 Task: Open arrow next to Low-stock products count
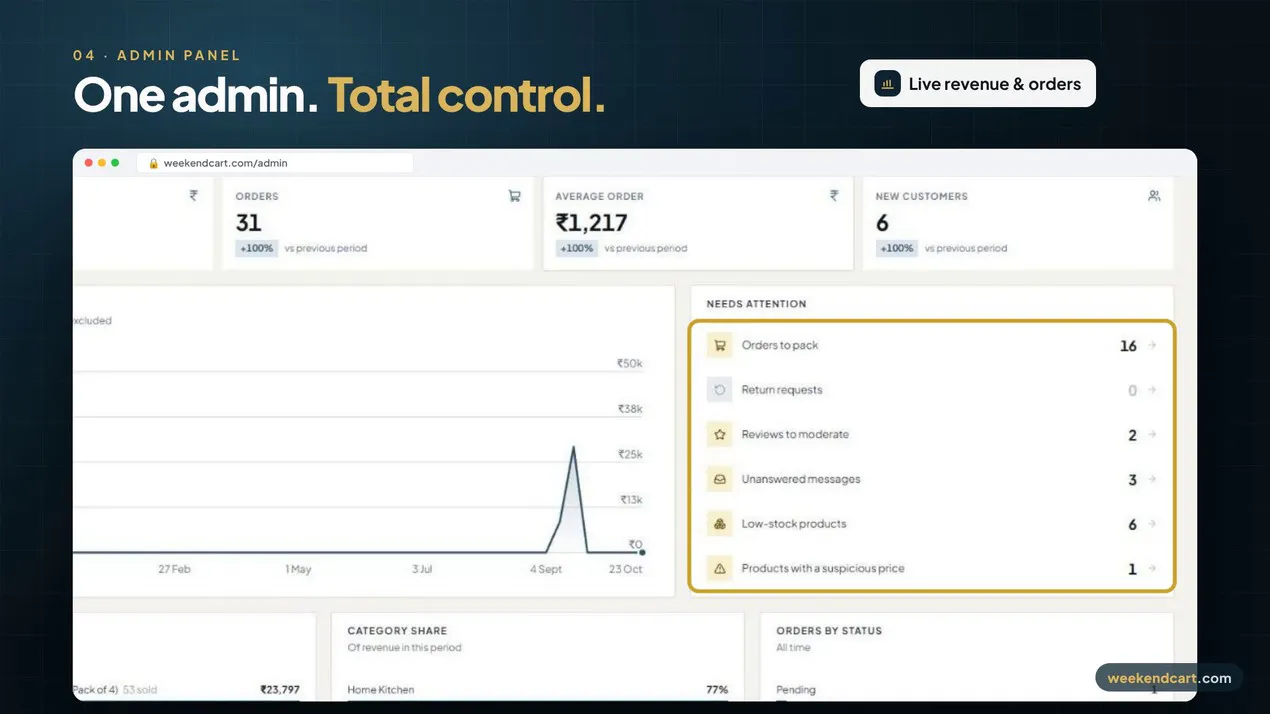pos(1151,524)
